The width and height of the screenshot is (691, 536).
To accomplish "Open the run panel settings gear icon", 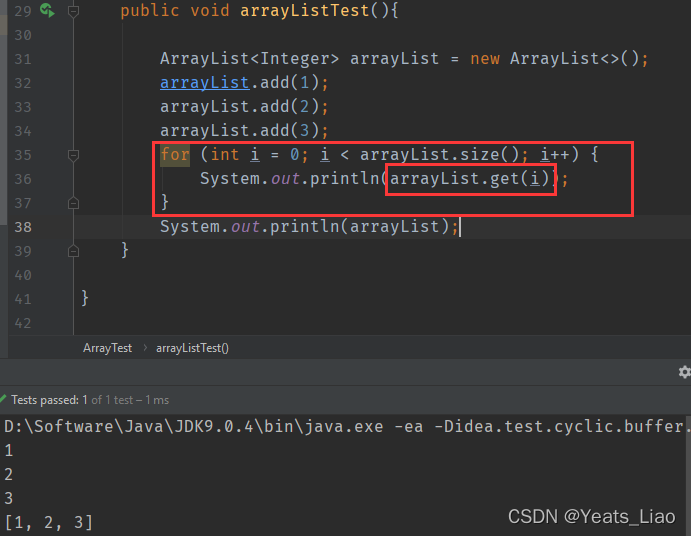I will [x=684, y=372].
